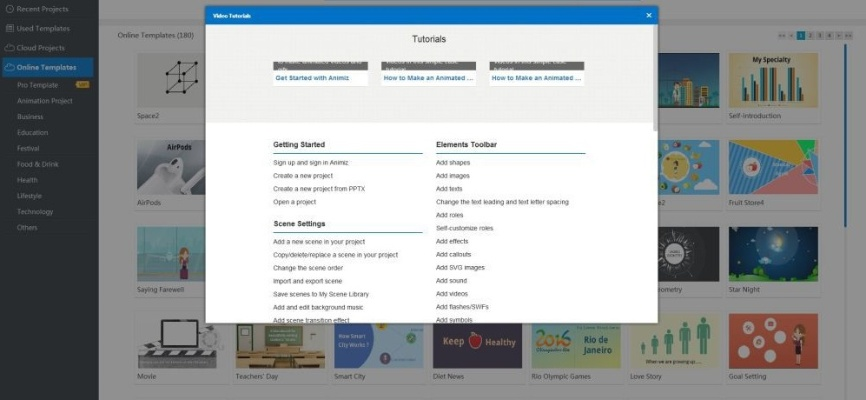Select page 2 in template pagination
866x400 pixels.
[810, 36]
